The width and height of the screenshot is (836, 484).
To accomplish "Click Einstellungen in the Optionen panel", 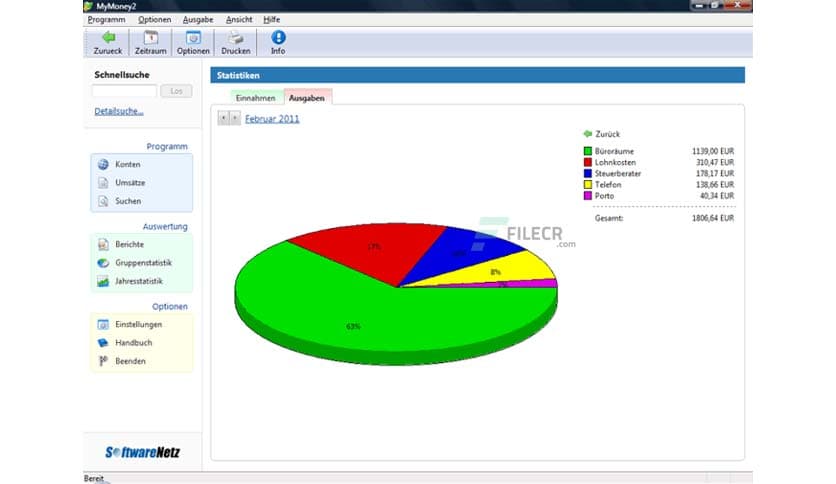I will 138,324.
